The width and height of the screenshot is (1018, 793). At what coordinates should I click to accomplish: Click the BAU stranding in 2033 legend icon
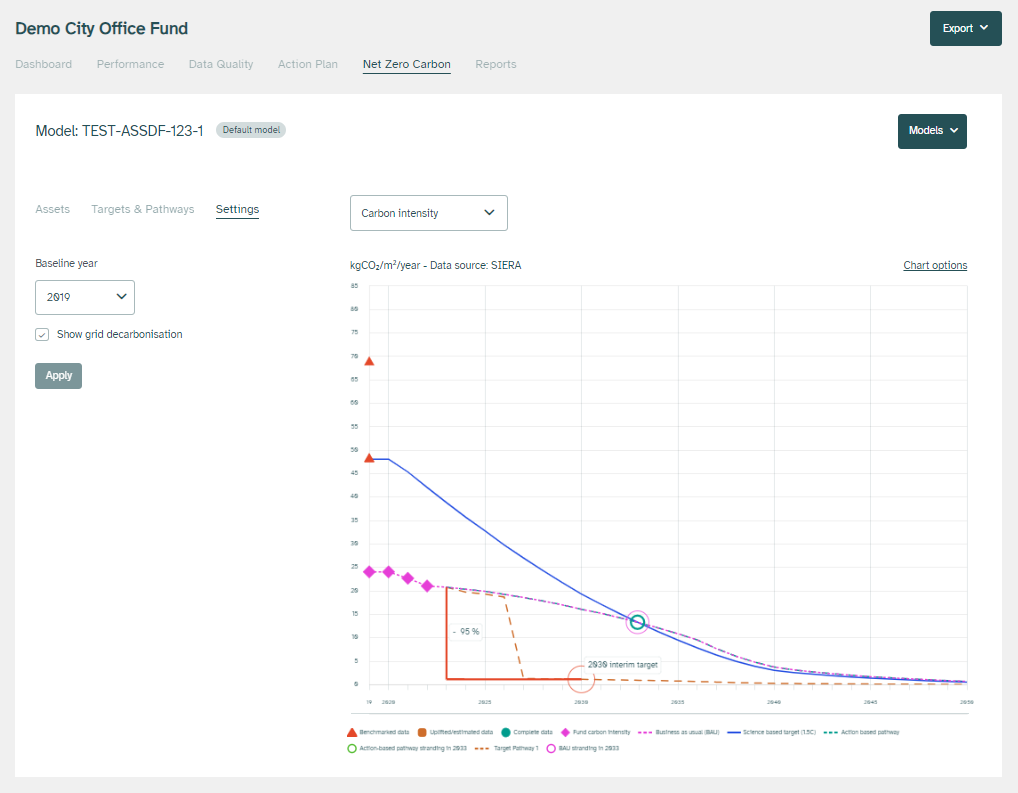tap(552, 748)
